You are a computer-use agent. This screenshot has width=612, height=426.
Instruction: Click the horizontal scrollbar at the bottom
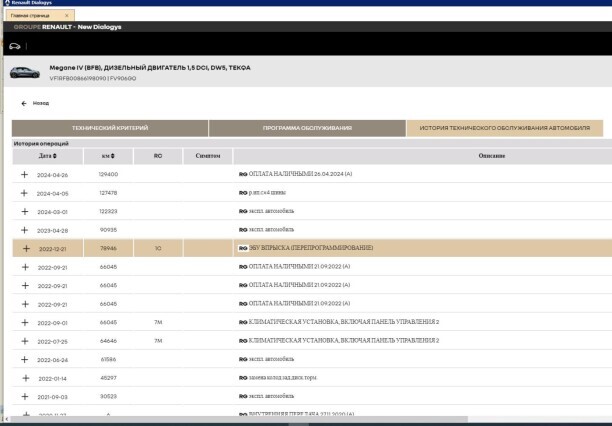pyautogui.click(x=300, y=421)
